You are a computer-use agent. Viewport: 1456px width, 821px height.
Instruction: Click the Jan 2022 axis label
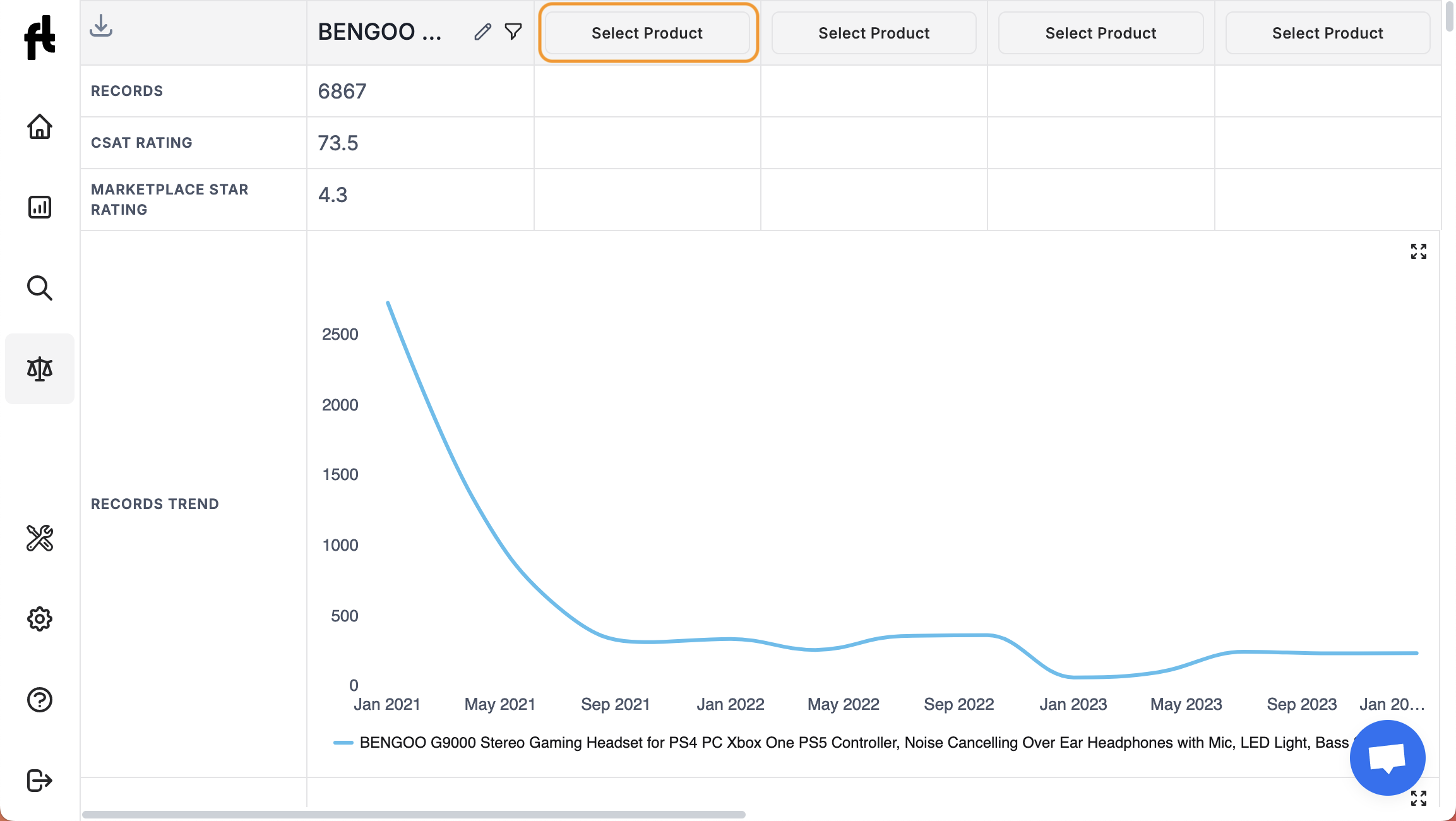point(731,704)
